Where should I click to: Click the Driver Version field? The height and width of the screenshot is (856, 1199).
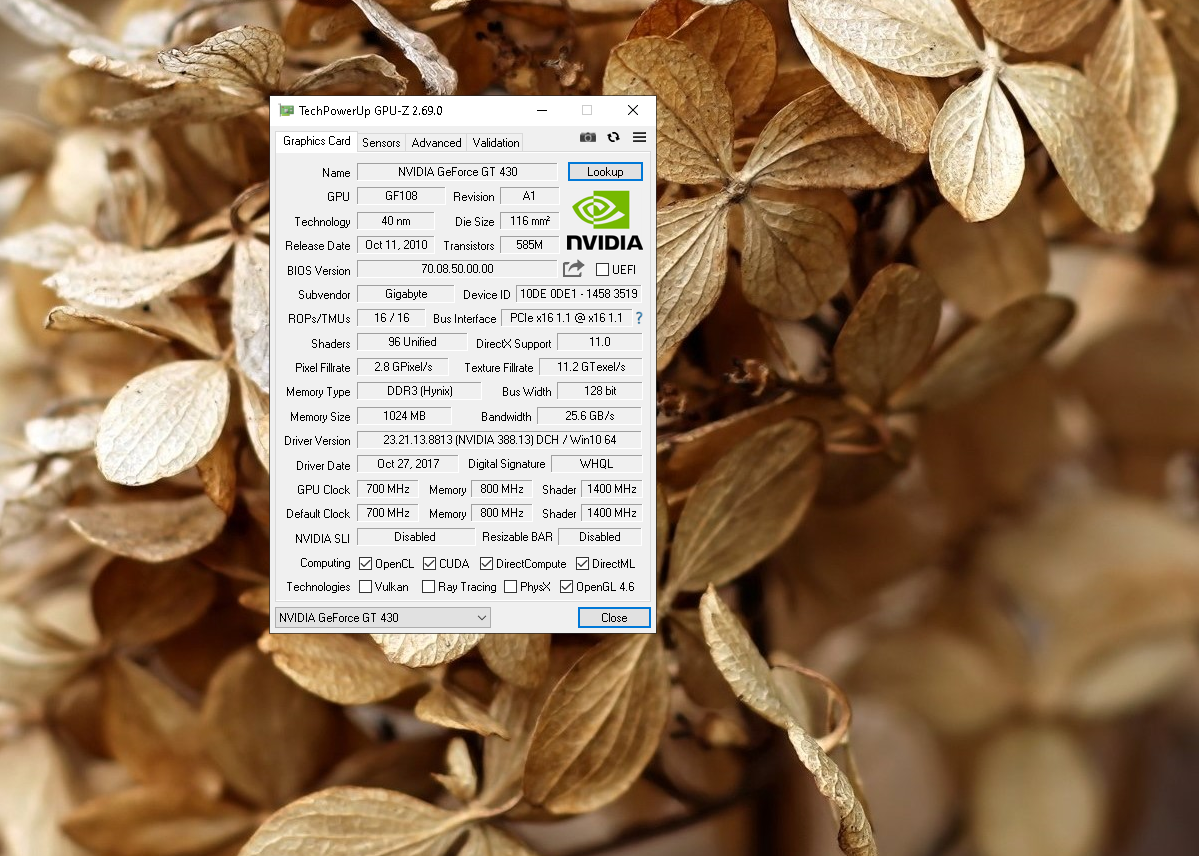[x=498, y=440]
